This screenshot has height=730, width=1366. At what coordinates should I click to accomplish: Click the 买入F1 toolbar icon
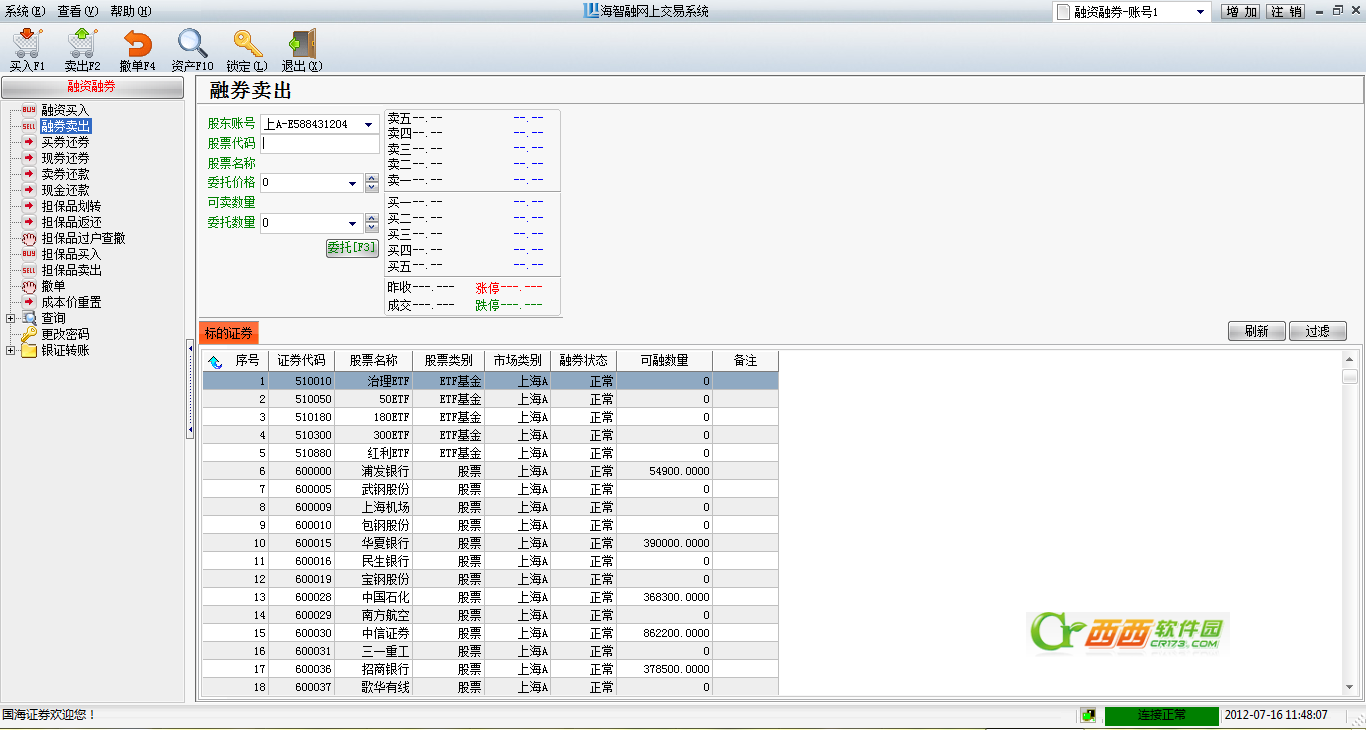(27, 49)
